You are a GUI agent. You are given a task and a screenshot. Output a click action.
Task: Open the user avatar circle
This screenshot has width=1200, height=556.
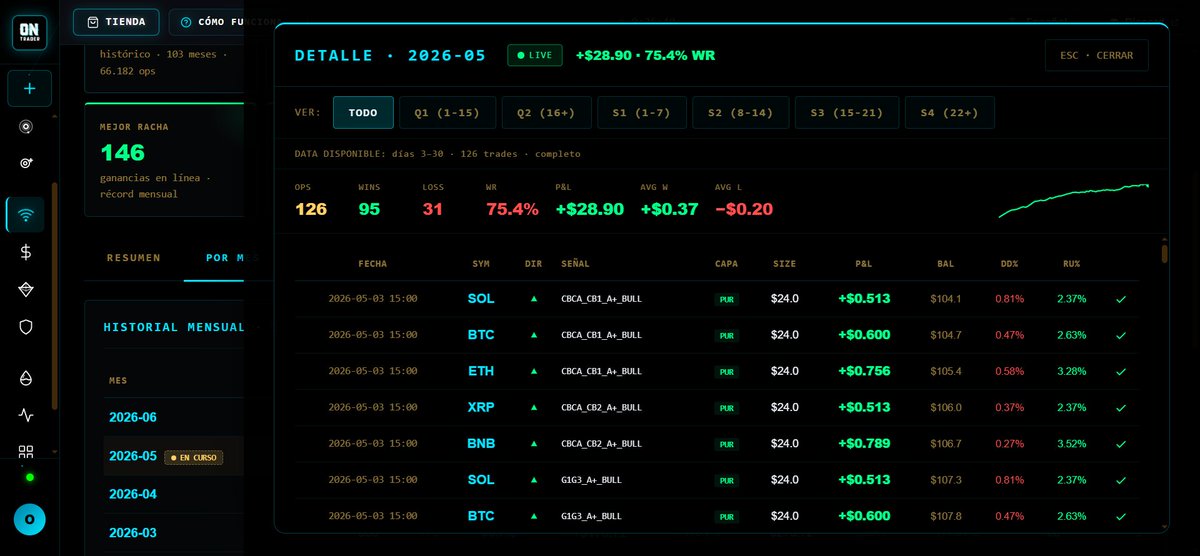point(29,520)
